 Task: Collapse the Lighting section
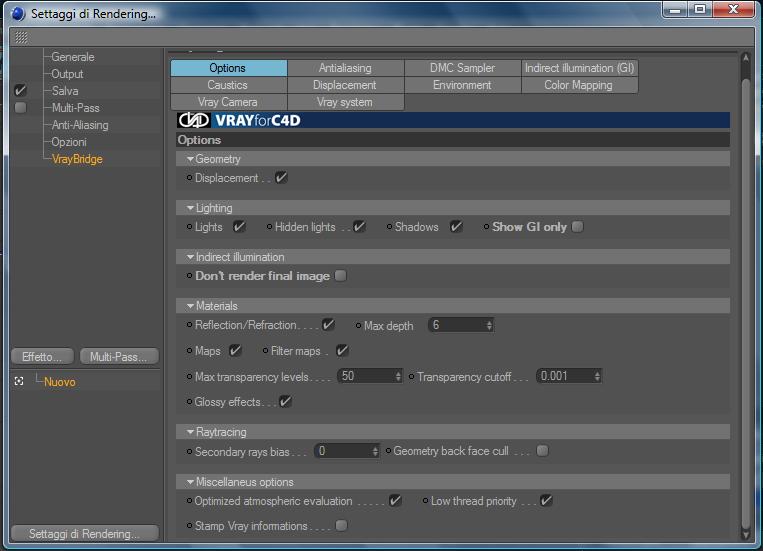190,208
